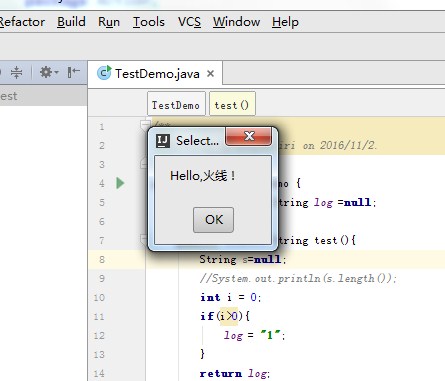This screenshot has width=445, height=381.
Task: Open the Help menu
Action: click(x=285, y=22)
